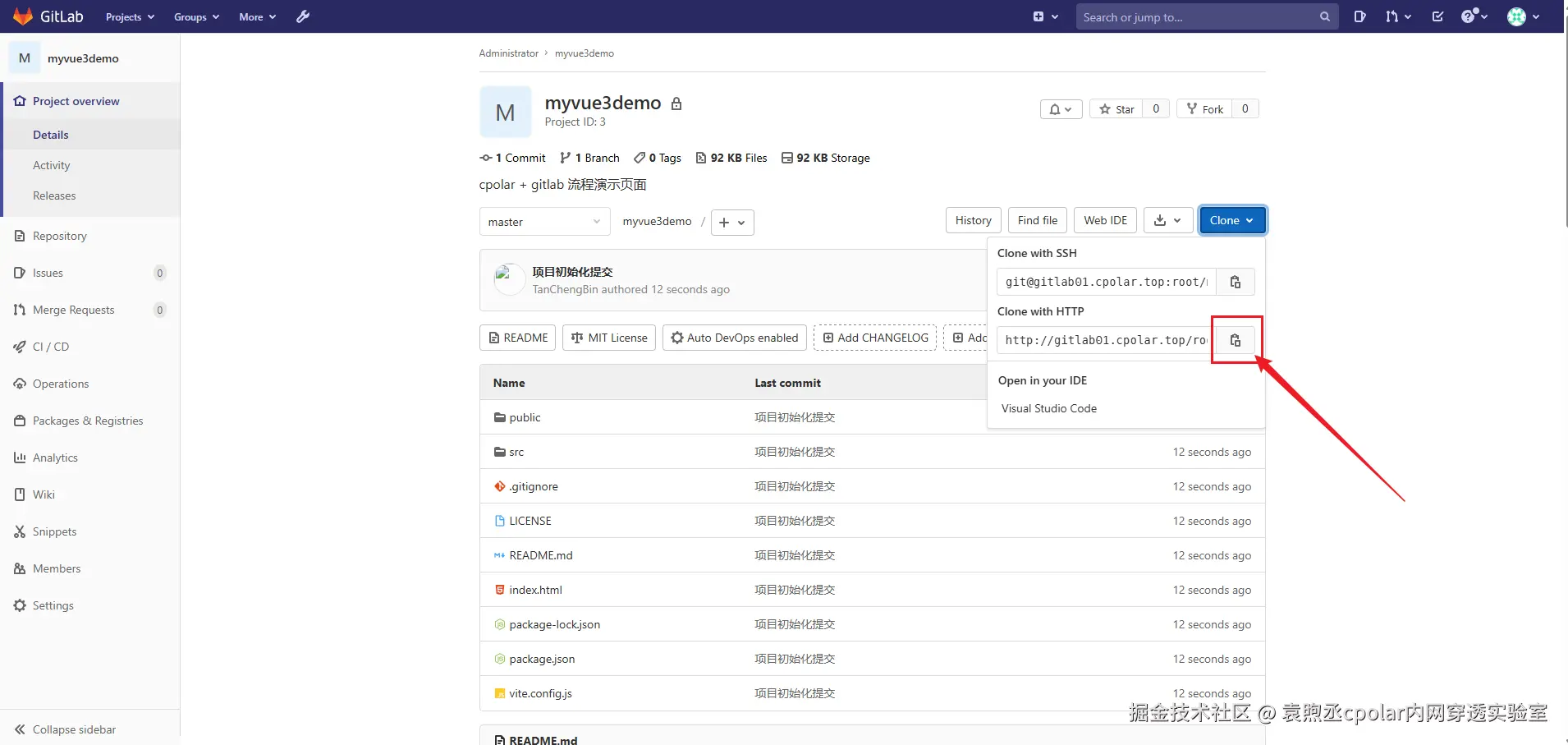Screen dimensions: 1568x745
Task: Select Details in sidebar
Action: click(51, 135)
